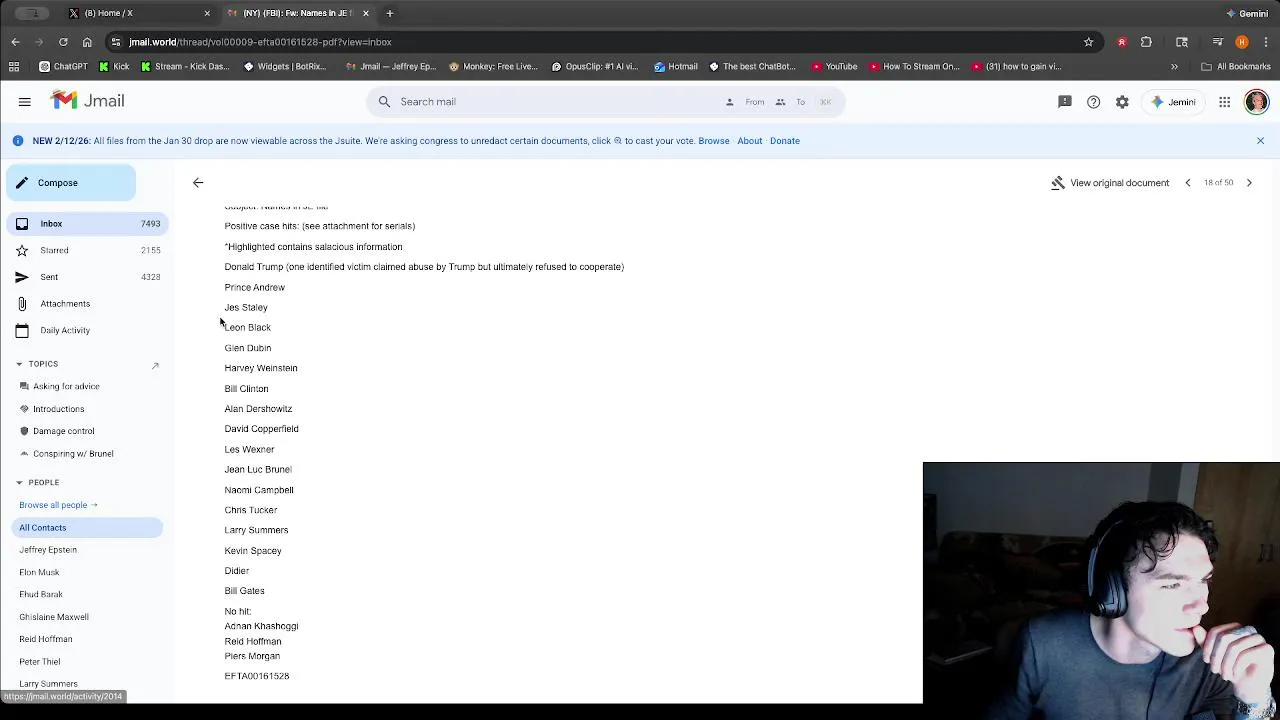
Task: Select Elon Musk contact
Action: [39, 572]
